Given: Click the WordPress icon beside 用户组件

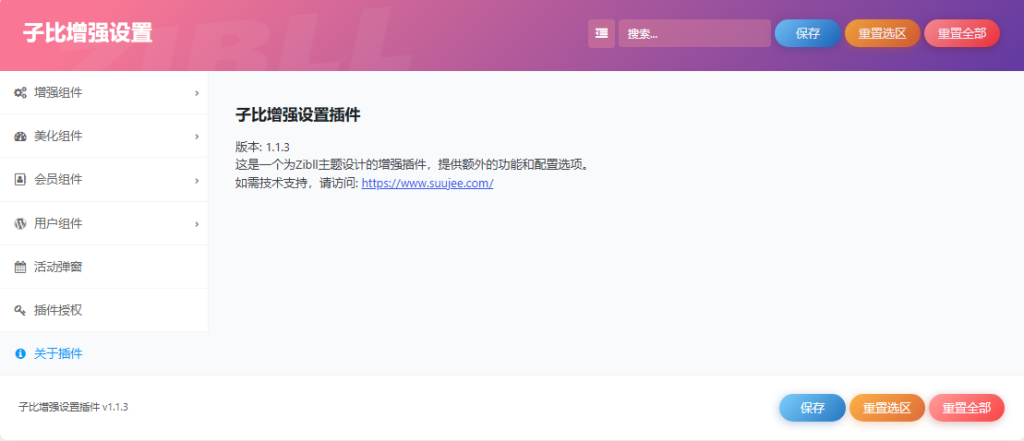Looking at the screenshot, I should pos(20,223).
